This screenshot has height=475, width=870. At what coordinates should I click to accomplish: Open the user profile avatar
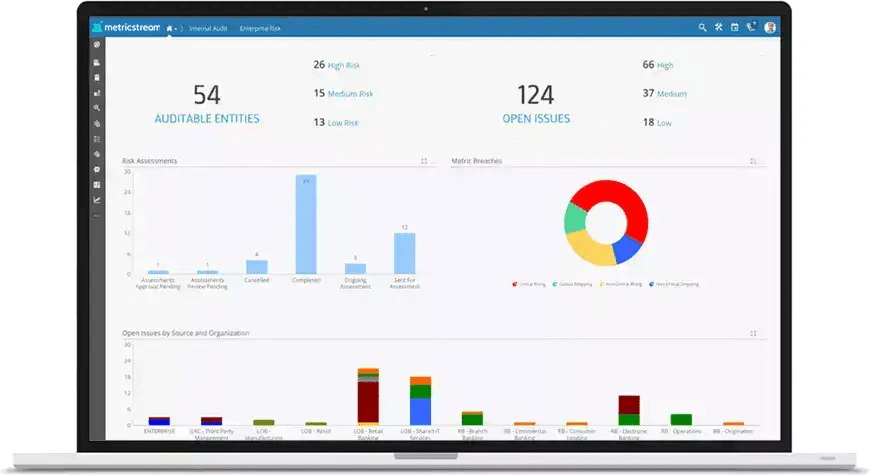pos(770,28)
